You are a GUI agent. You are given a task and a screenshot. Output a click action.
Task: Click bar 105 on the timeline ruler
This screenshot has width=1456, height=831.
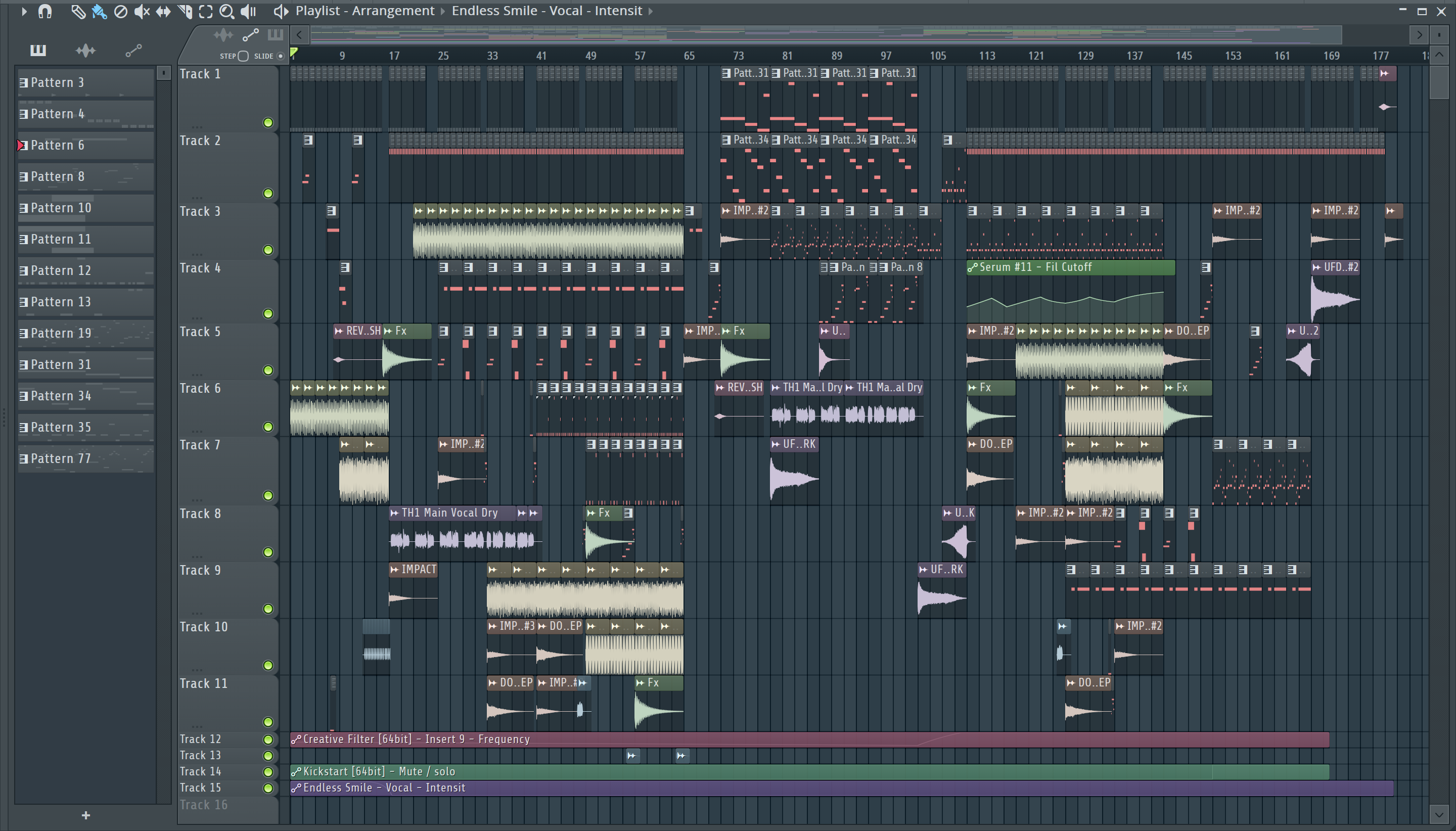(938, 56)
